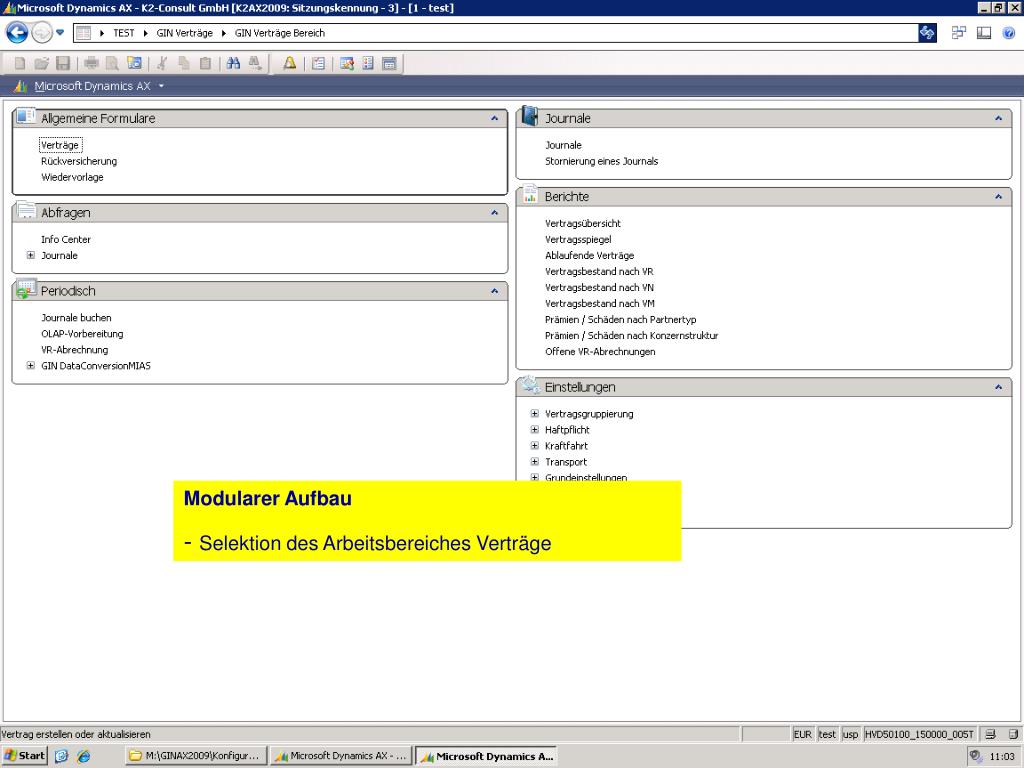Click the binoculars Find icon
1024x768 pixels.
233,63
